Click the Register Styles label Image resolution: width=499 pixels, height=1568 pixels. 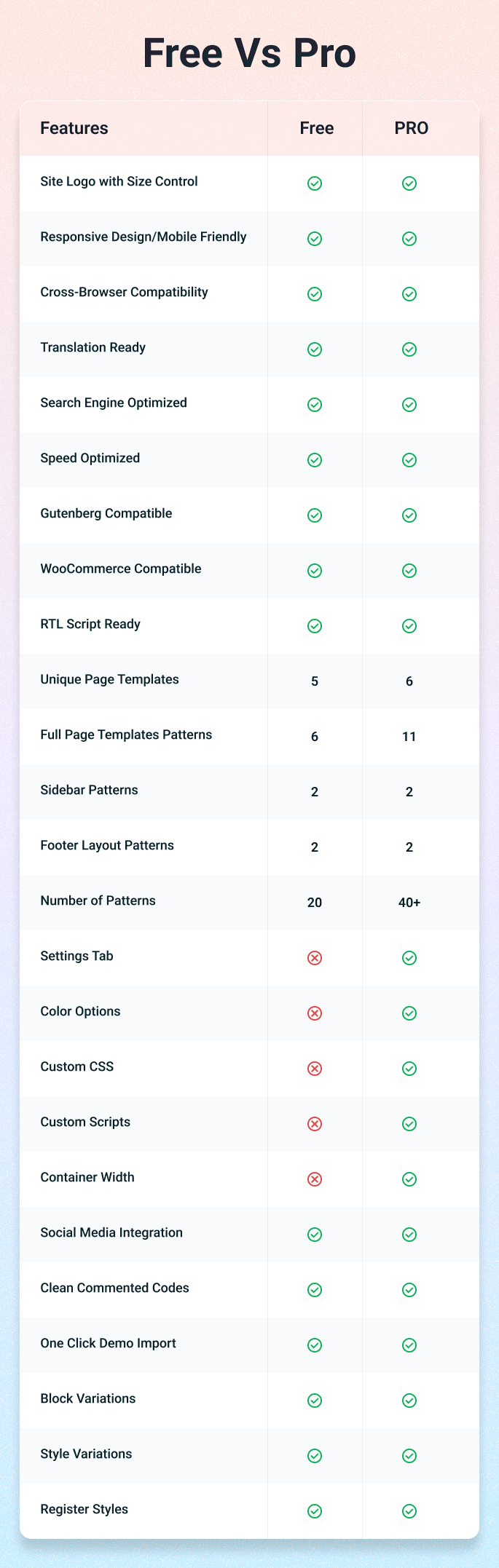point(84,1509)
